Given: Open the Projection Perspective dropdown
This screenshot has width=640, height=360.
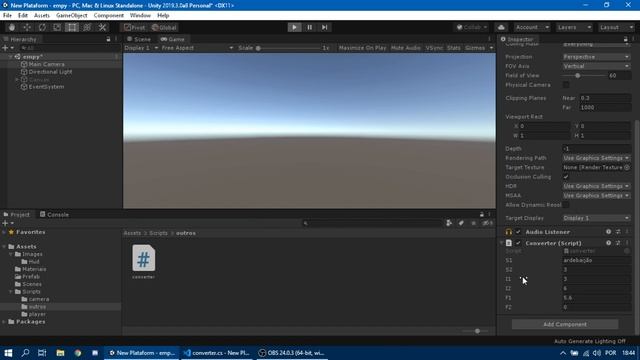Looking at the screenshot, I should [596, 57].
